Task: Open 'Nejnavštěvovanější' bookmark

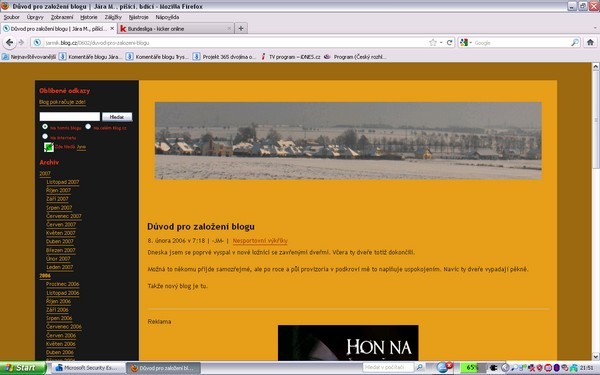Action: coord(29,57)
